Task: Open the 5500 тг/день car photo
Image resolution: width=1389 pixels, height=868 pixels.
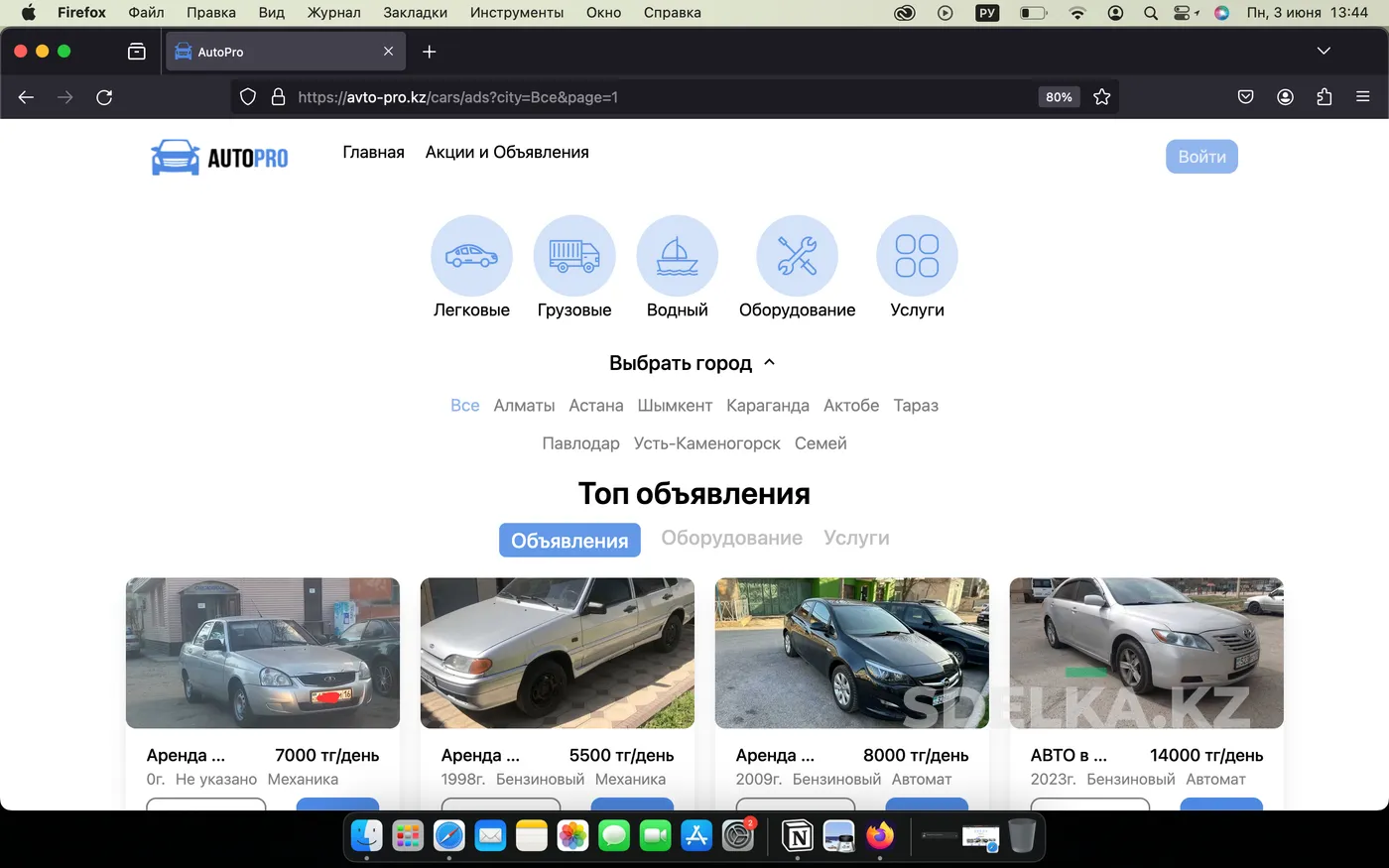Action: coord(558,654)
